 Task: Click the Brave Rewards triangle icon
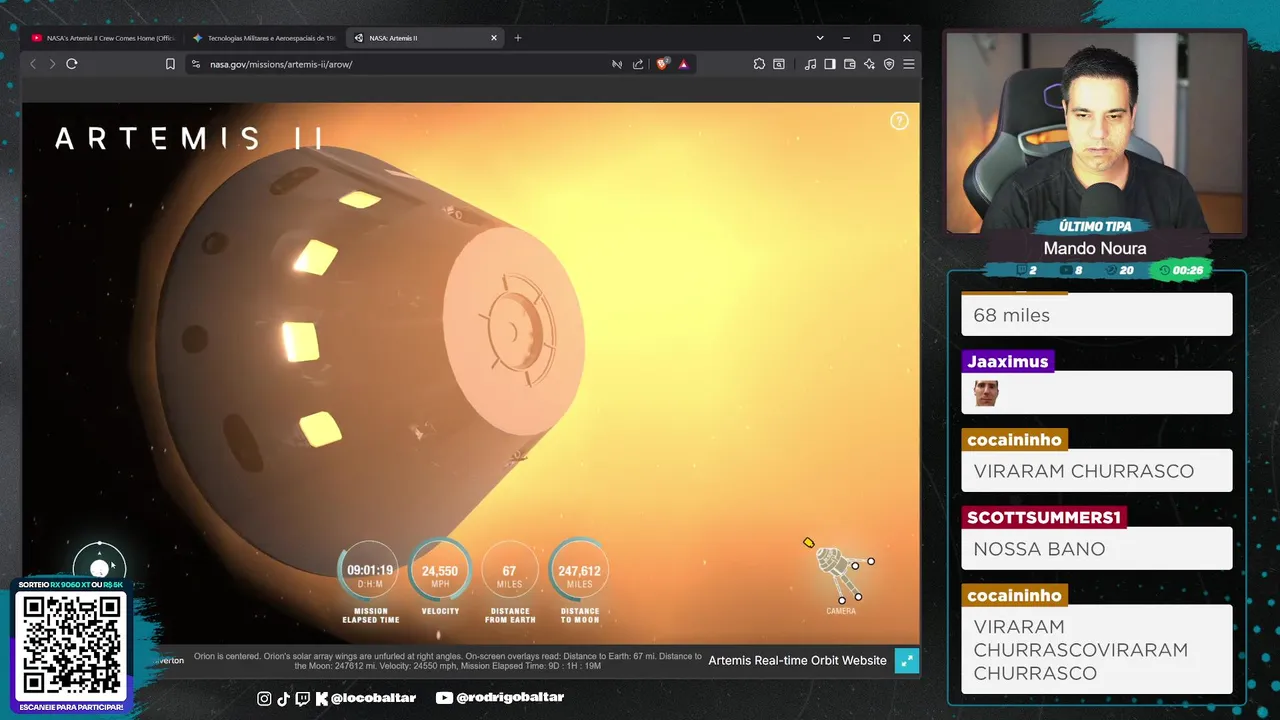[x=684, y=64]
